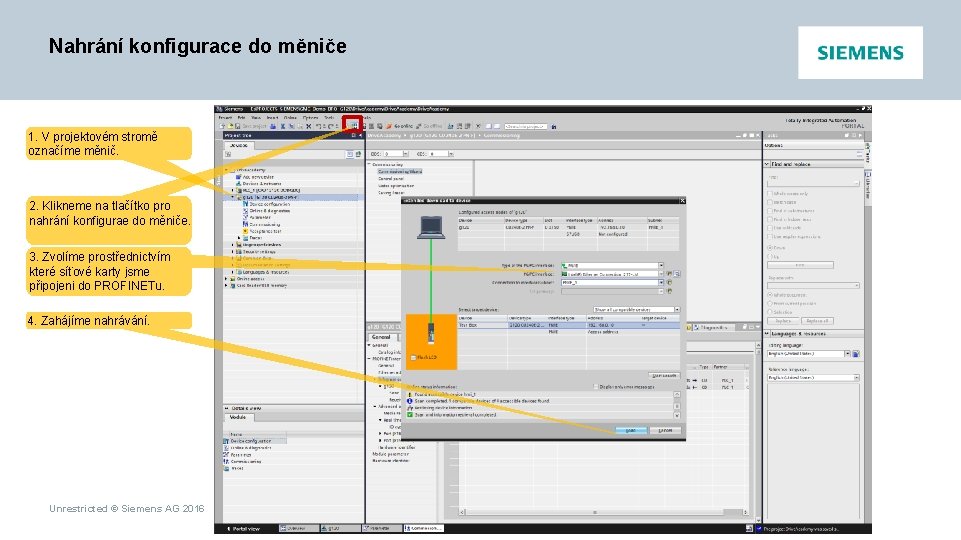961x540 pixels.
Task: Open the Reference language dropdown
Action: (856, 378)
